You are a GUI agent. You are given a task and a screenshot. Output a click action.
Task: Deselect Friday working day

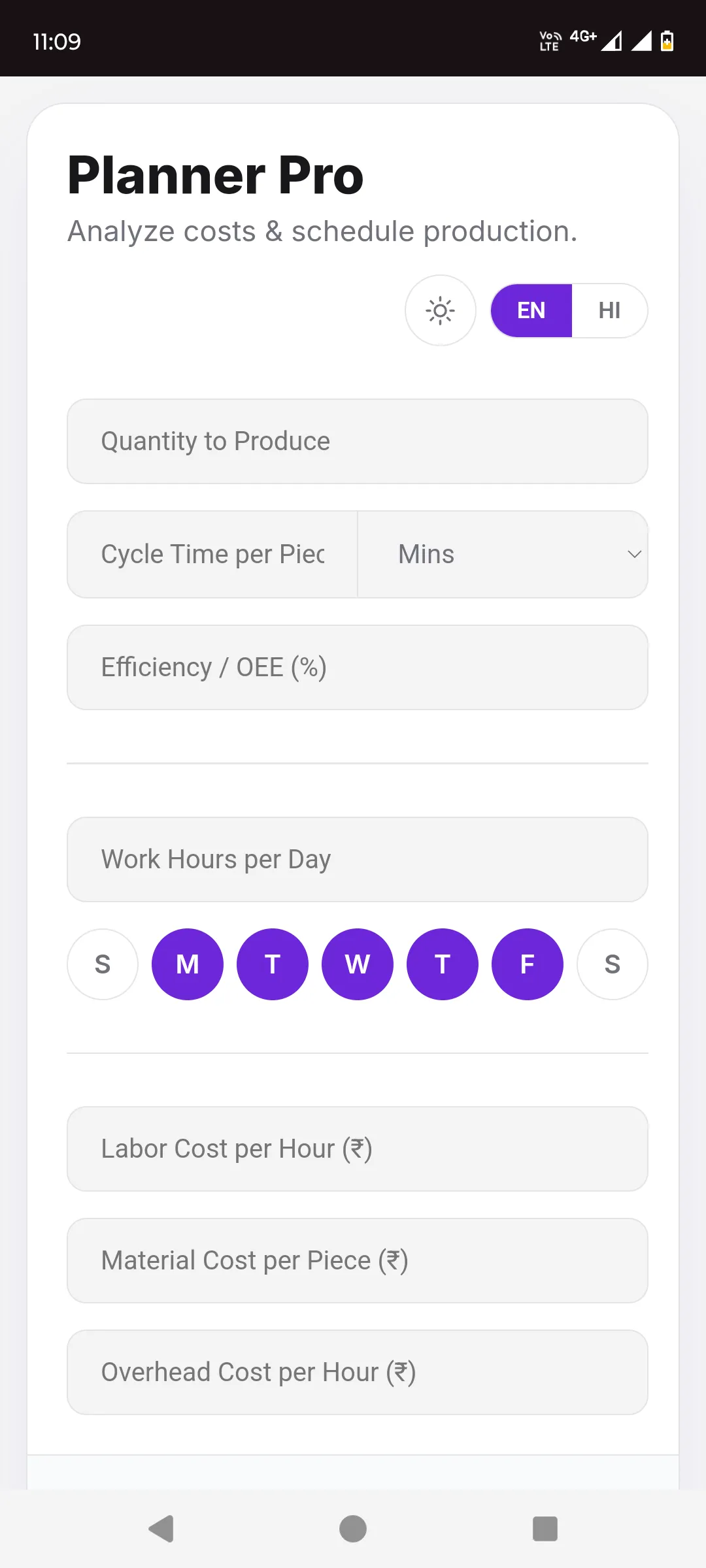(528, 964)
